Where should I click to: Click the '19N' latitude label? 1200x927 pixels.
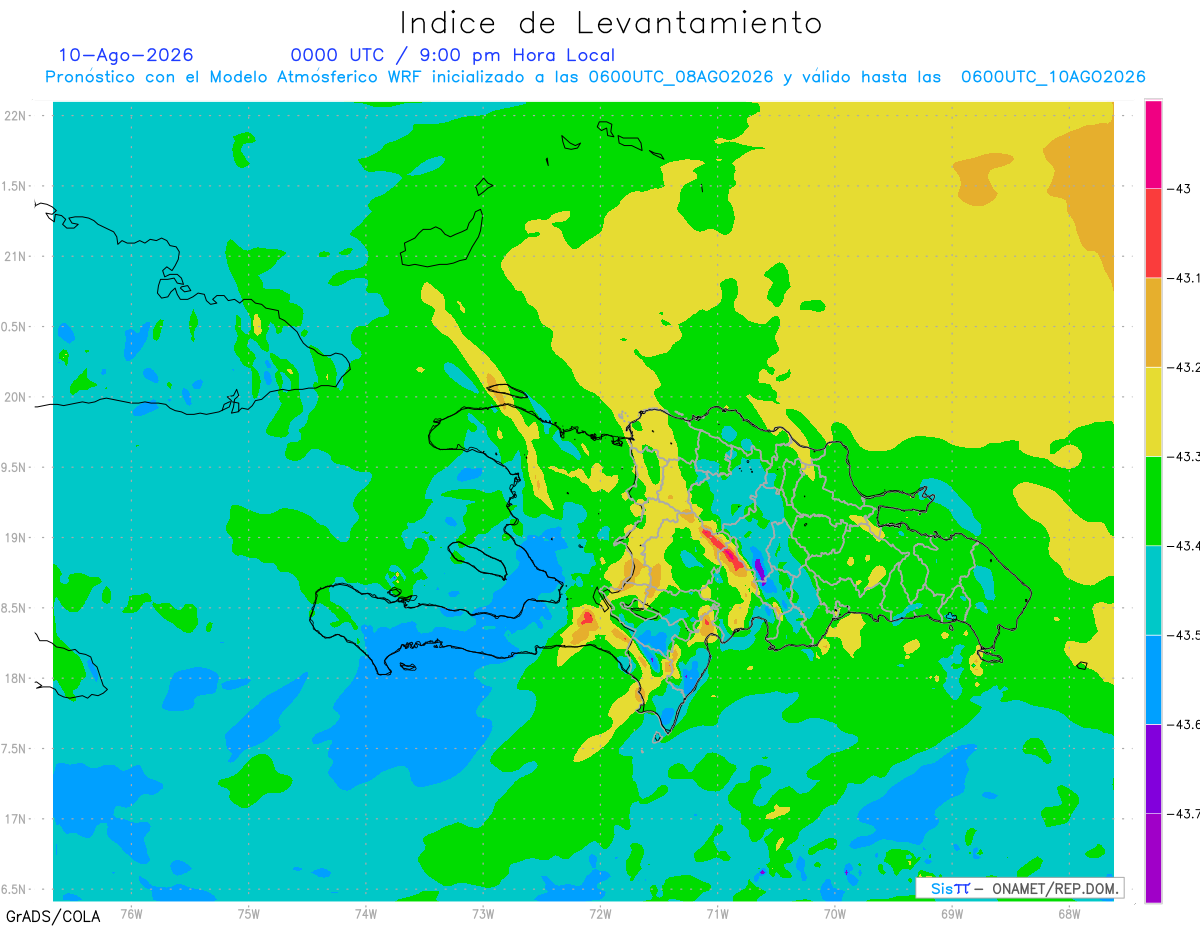tap(15, 538)
